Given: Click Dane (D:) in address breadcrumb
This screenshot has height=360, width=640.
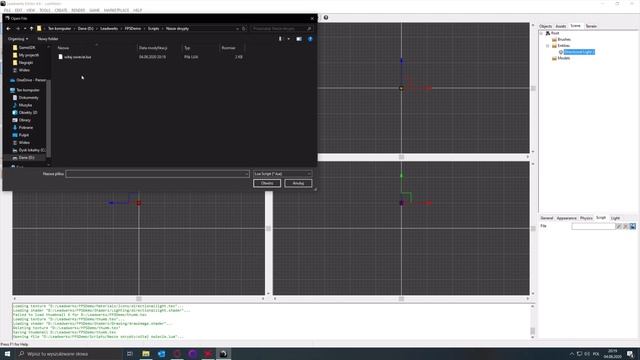Looking at the screenshot, I should tap(85, 29).
